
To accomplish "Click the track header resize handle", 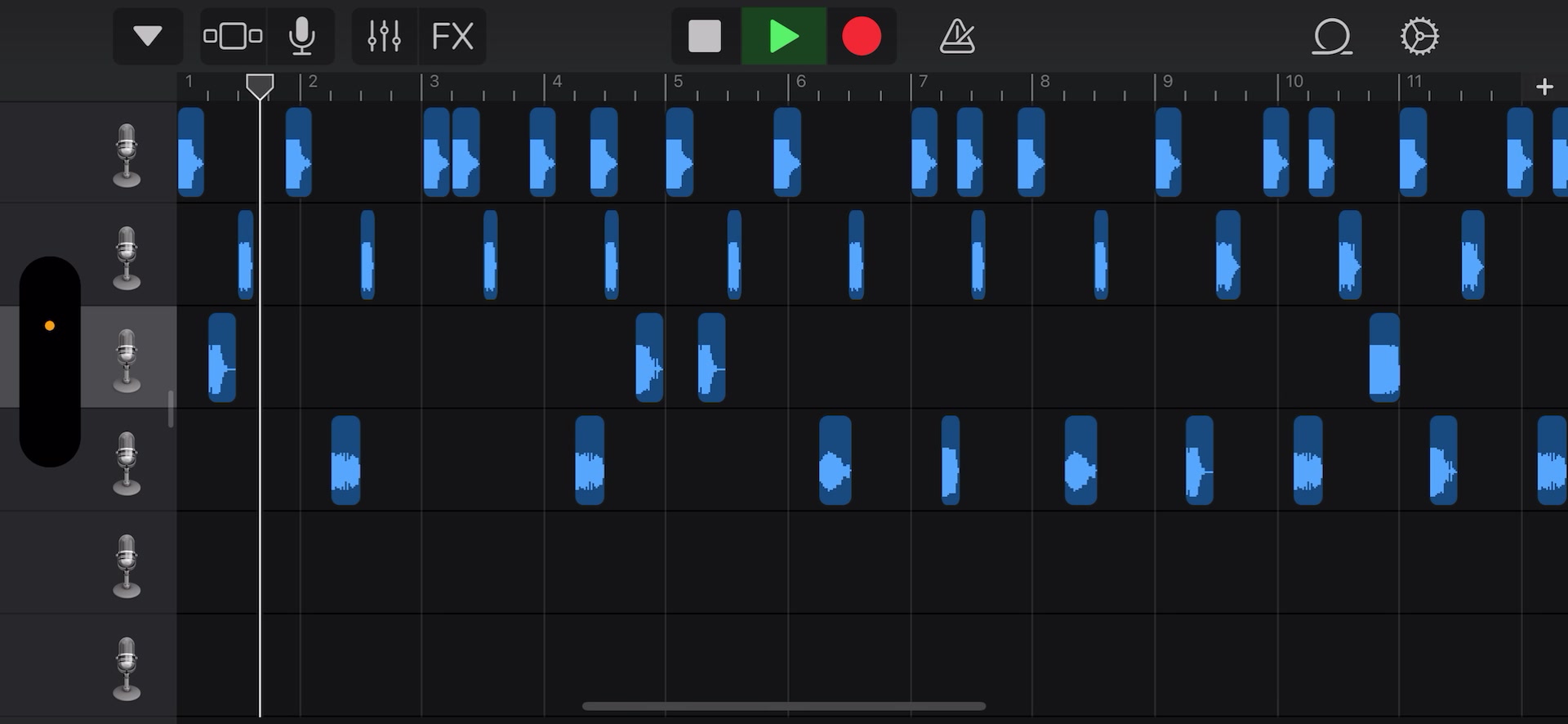I will [x=171, y=409].
